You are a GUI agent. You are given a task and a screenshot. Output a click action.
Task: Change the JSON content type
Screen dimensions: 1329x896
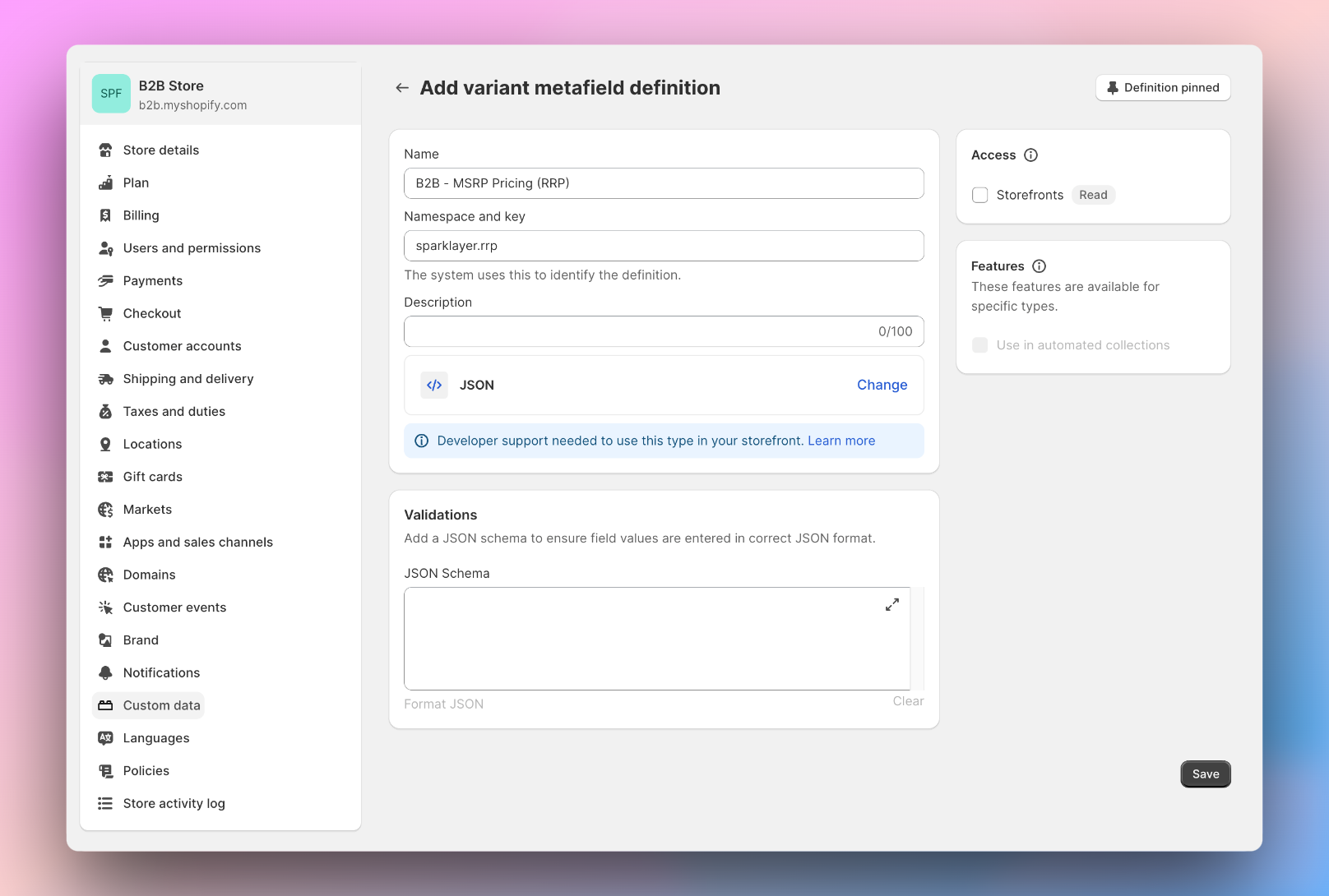tap(882, 385)
